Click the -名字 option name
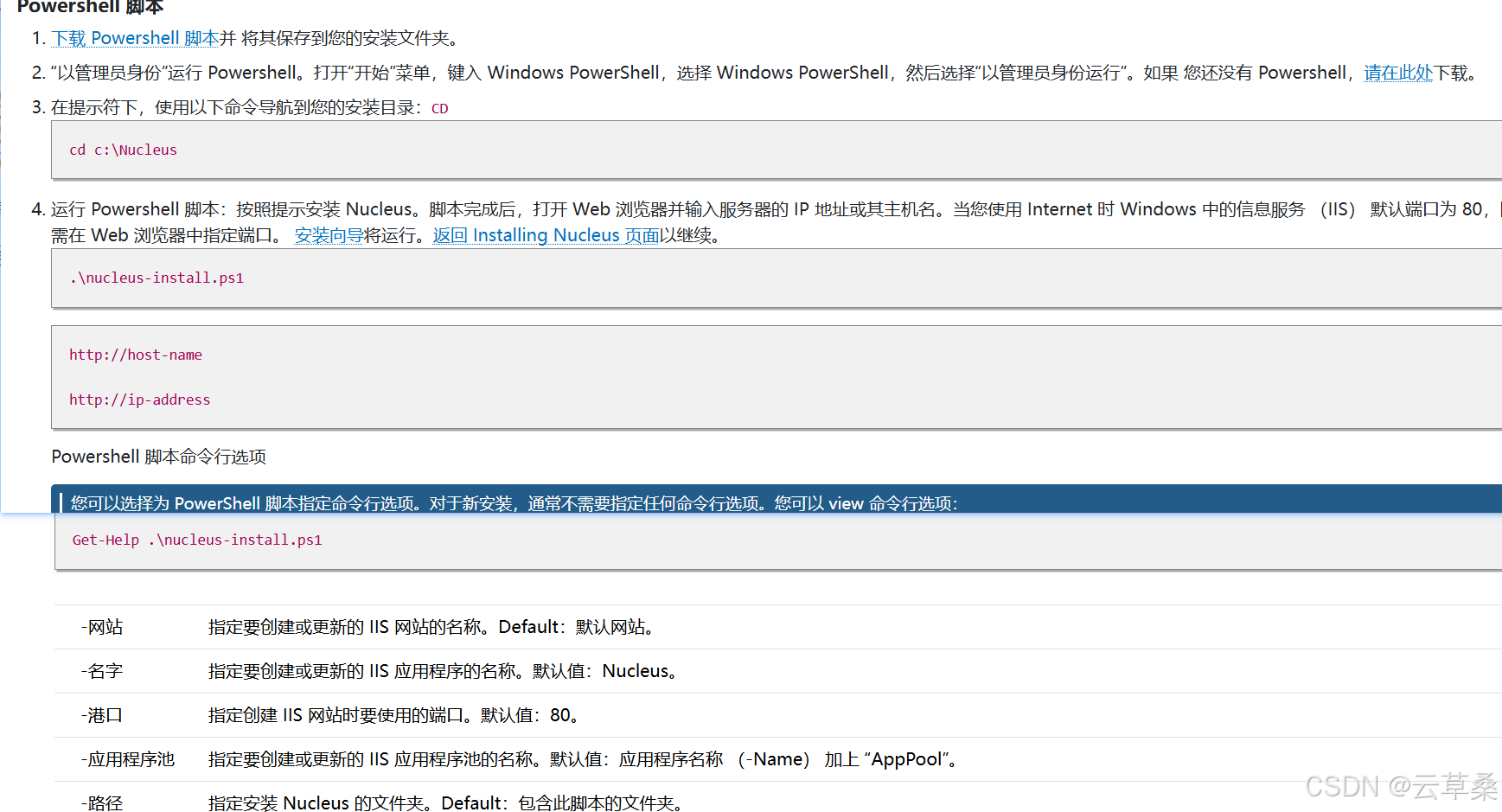 point(102,671)
